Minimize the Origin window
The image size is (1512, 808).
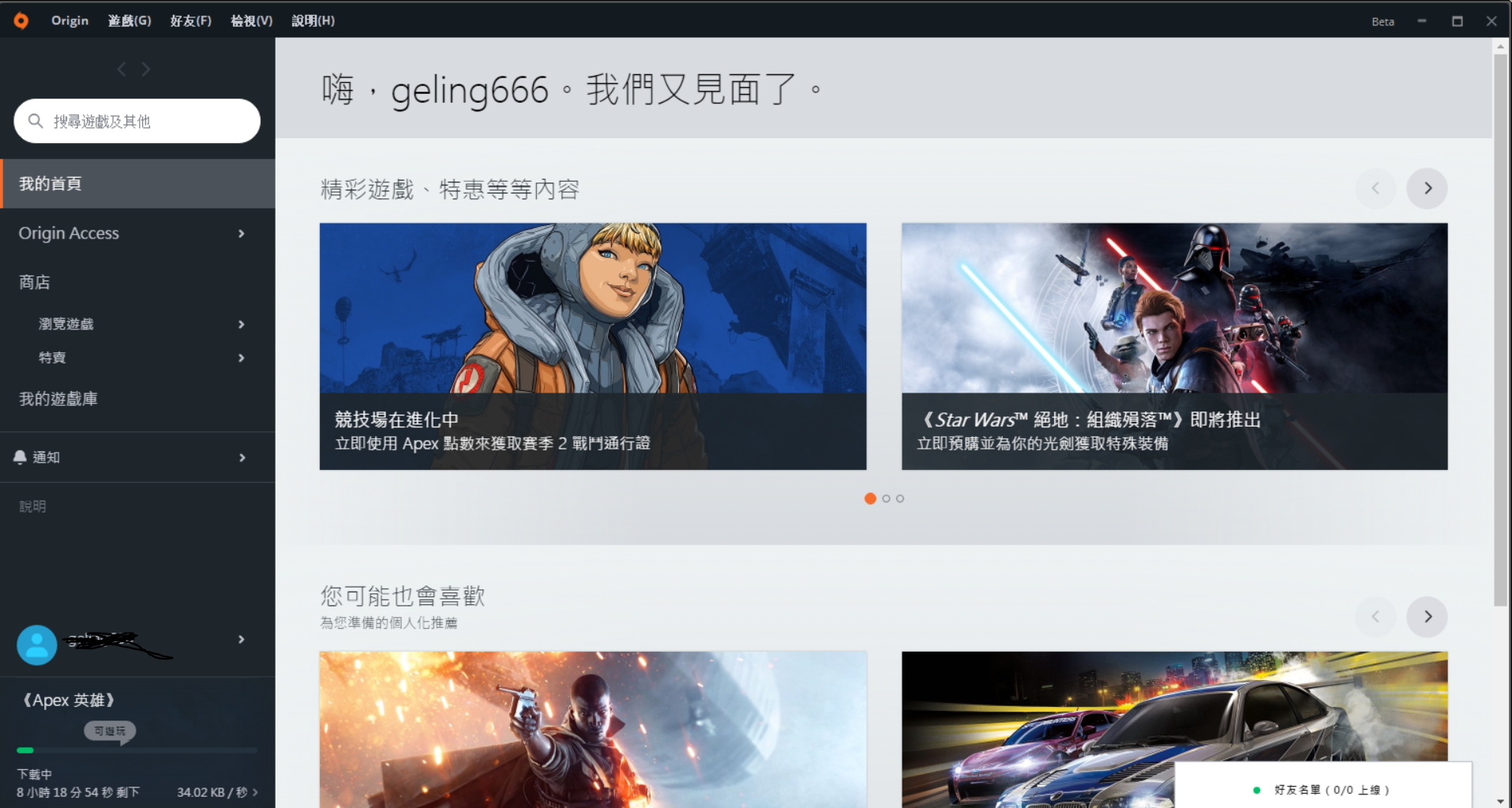(x=1422, y=21)
